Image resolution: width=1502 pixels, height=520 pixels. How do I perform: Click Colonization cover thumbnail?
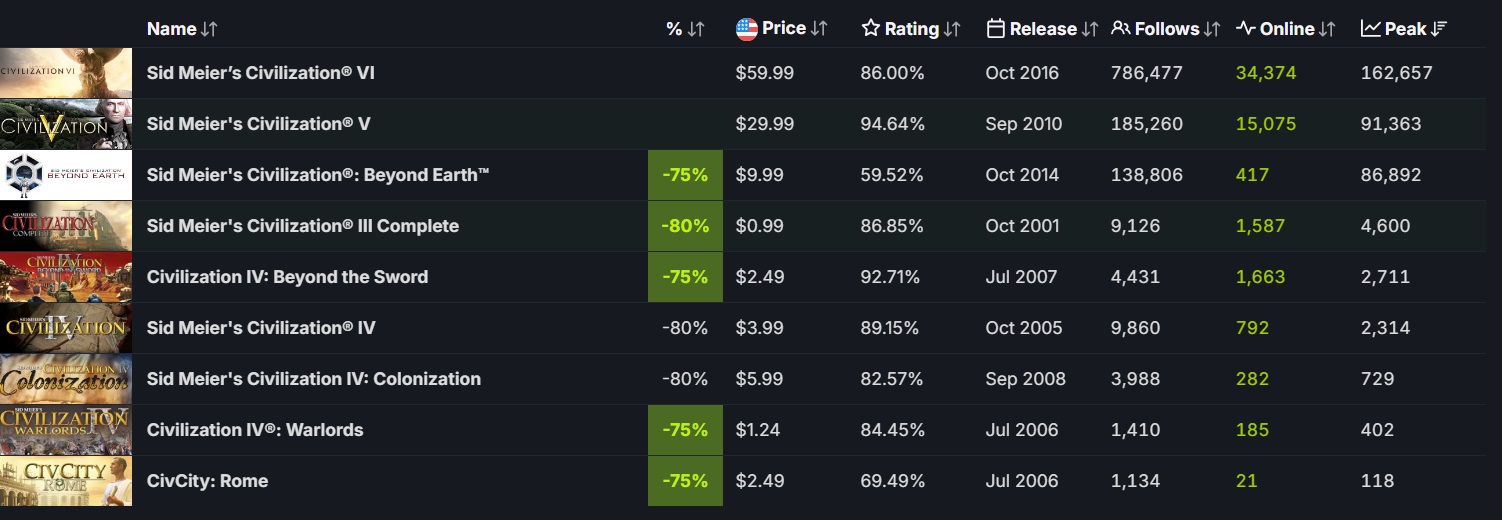(x=66, y=379)
